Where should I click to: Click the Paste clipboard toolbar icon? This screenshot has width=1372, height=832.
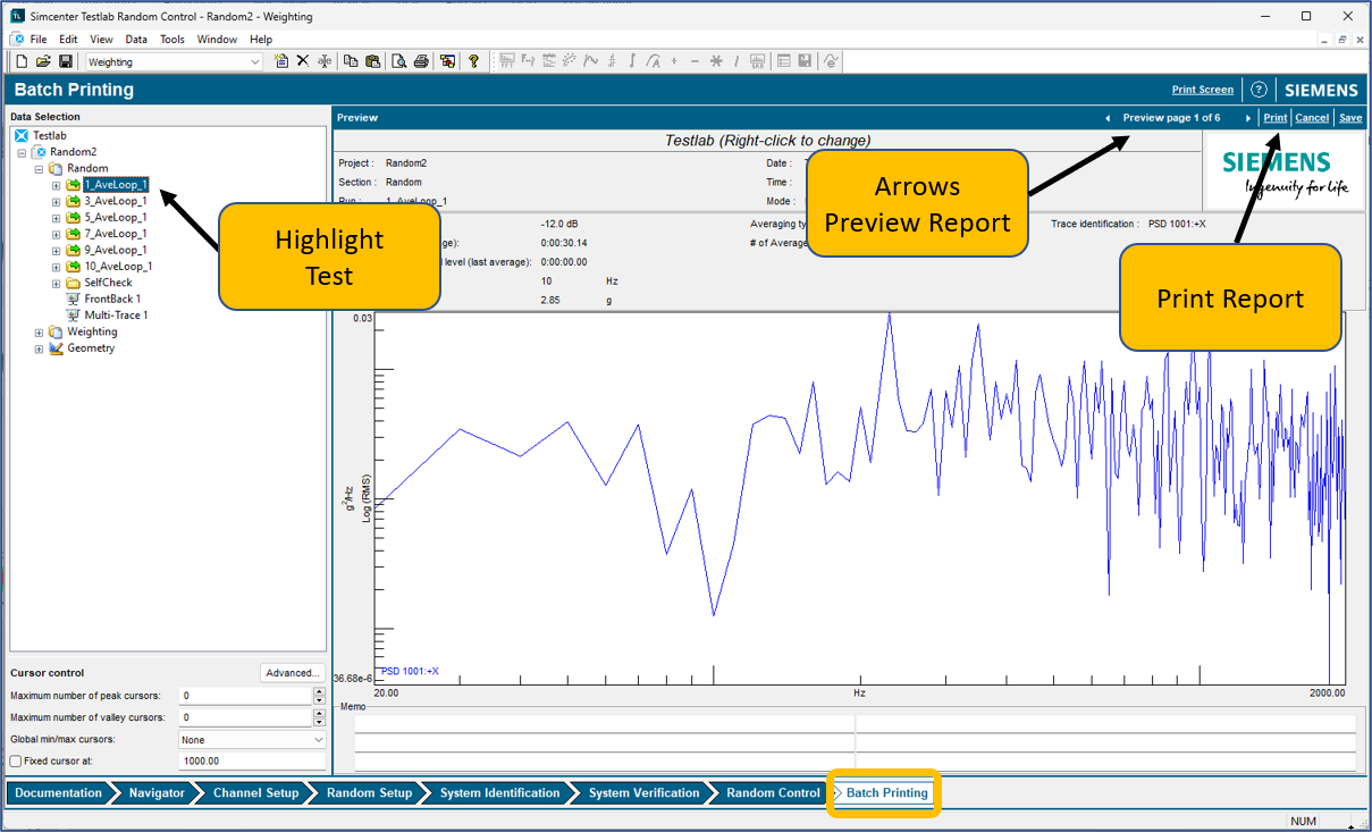tap(372, 62)
